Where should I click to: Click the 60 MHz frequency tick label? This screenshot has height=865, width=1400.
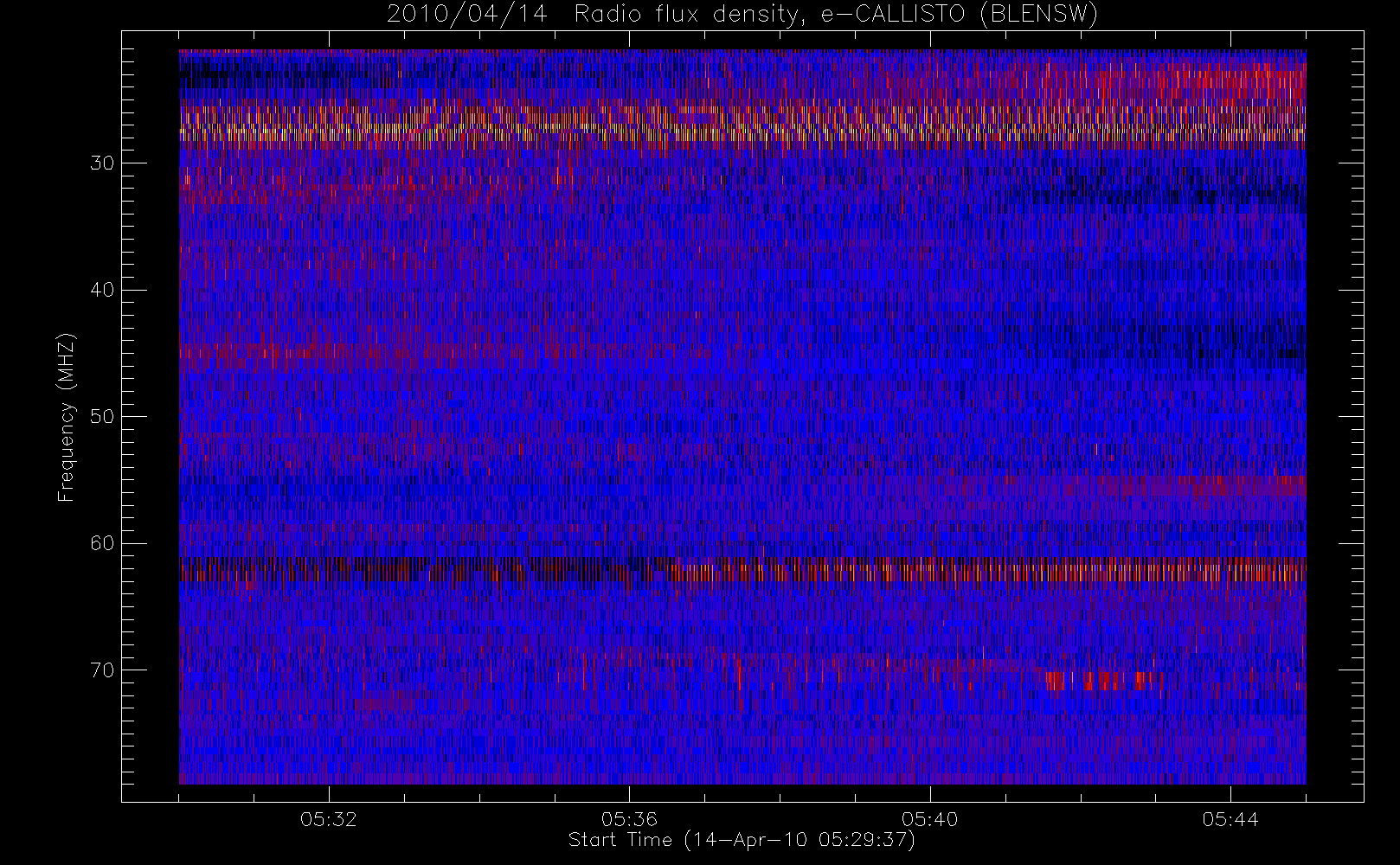coord(102,543)
